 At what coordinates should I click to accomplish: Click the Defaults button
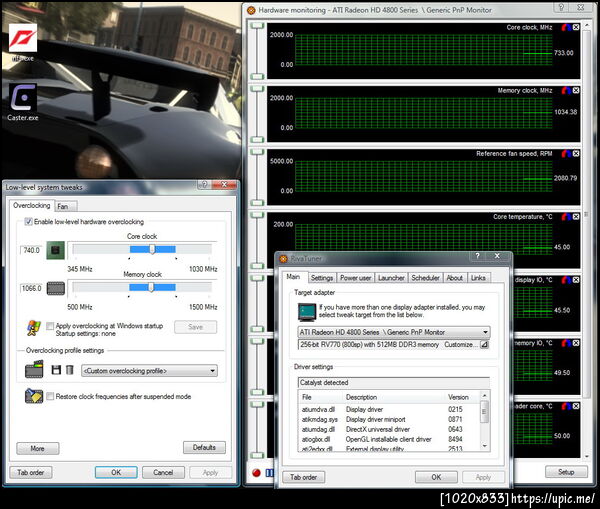pos(204,447)
